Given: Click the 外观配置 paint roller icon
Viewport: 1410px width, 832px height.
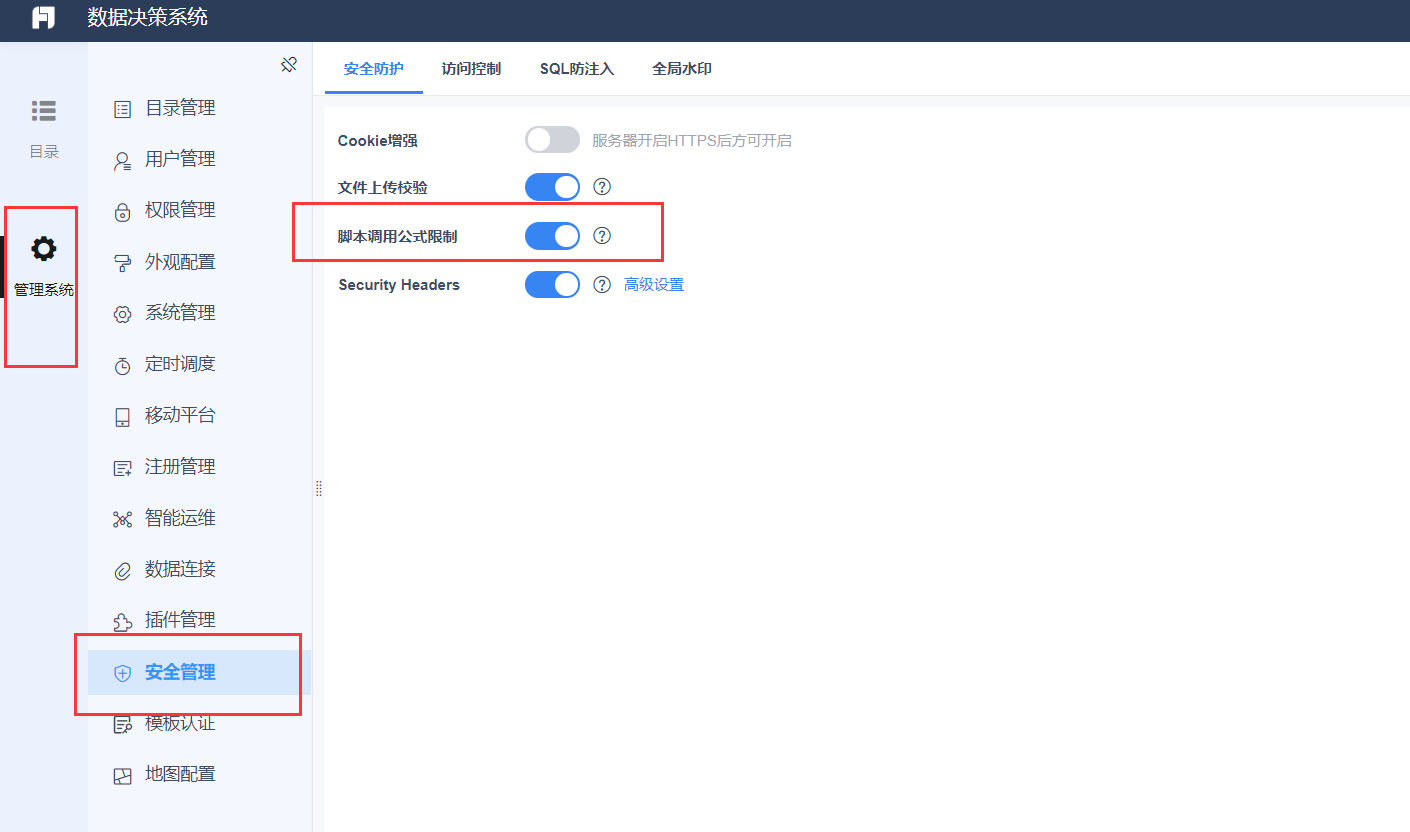Looking at the screenshot, I should (x=123, y=263).
